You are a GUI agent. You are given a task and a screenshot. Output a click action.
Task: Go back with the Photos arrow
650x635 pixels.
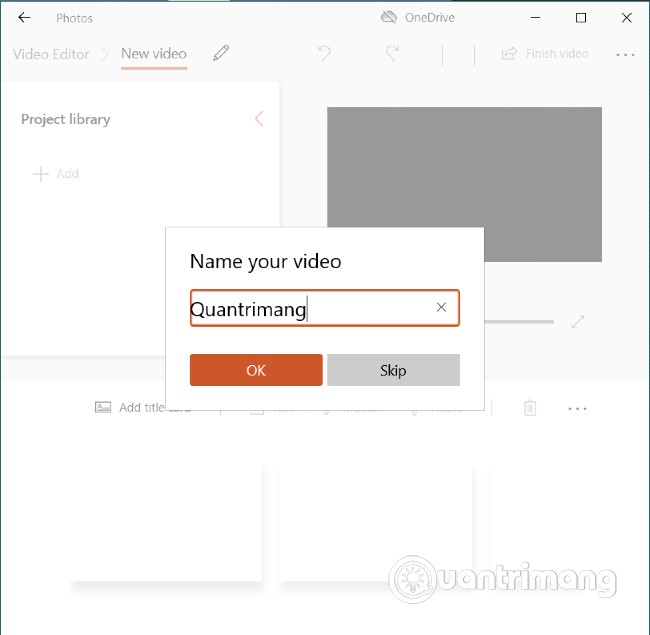[x=24, y=17]
